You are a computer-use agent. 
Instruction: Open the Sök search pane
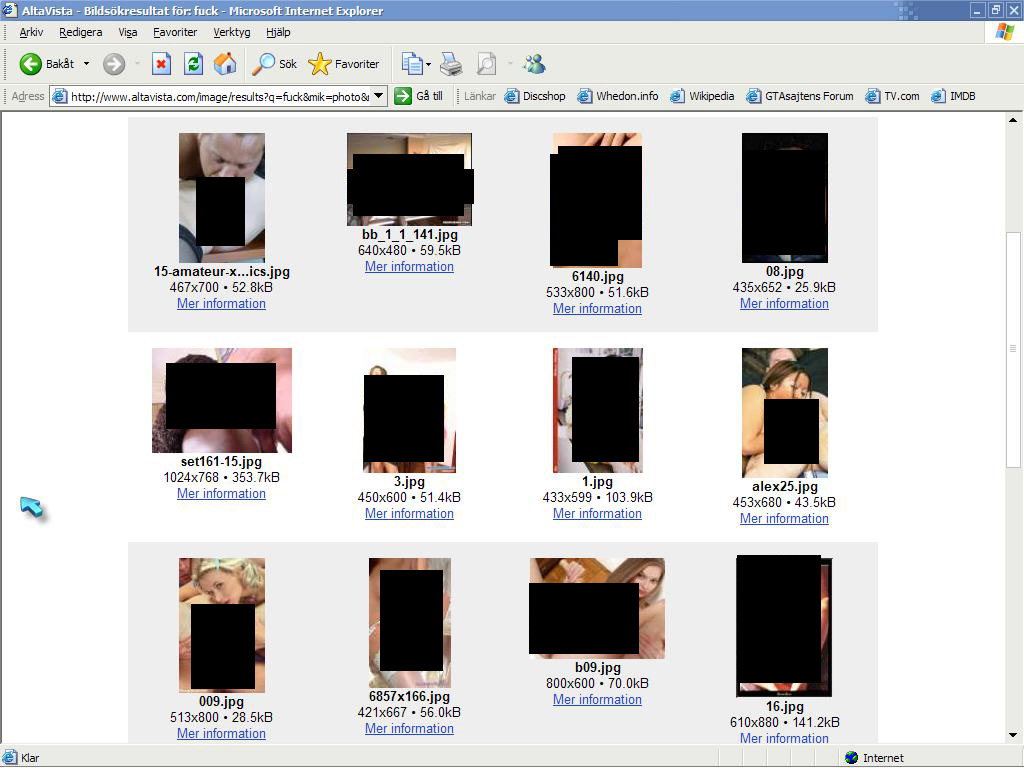pyautogui.click(x=274, y=64)
